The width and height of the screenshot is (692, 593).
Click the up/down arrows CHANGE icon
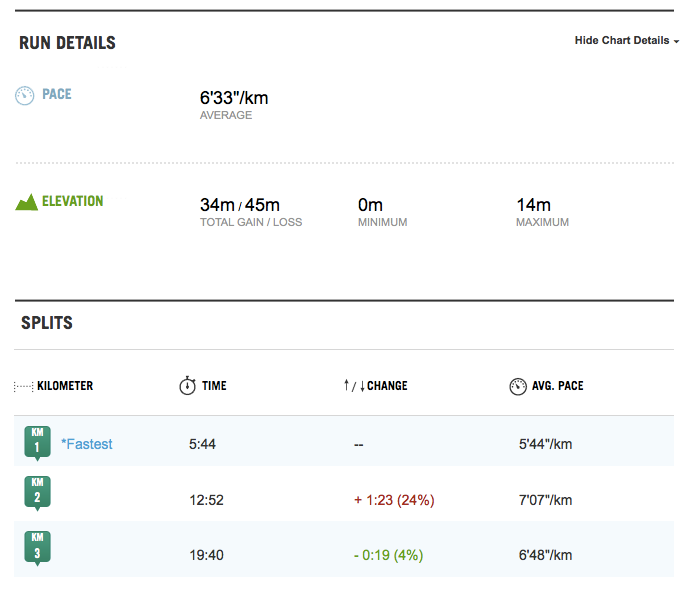(353, 386)
